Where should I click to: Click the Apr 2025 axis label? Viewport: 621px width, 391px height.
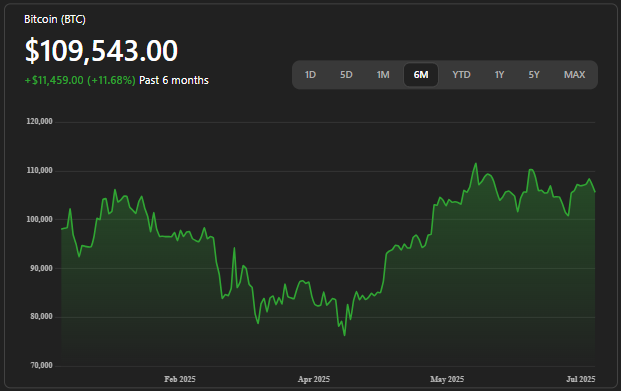[x=314, y=379]
